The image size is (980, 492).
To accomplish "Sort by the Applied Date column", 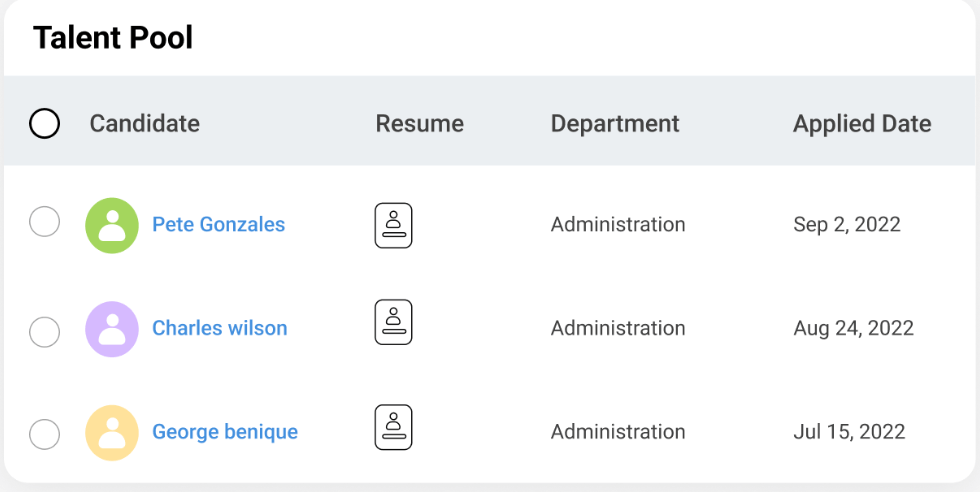I will [x=862, y=124].
